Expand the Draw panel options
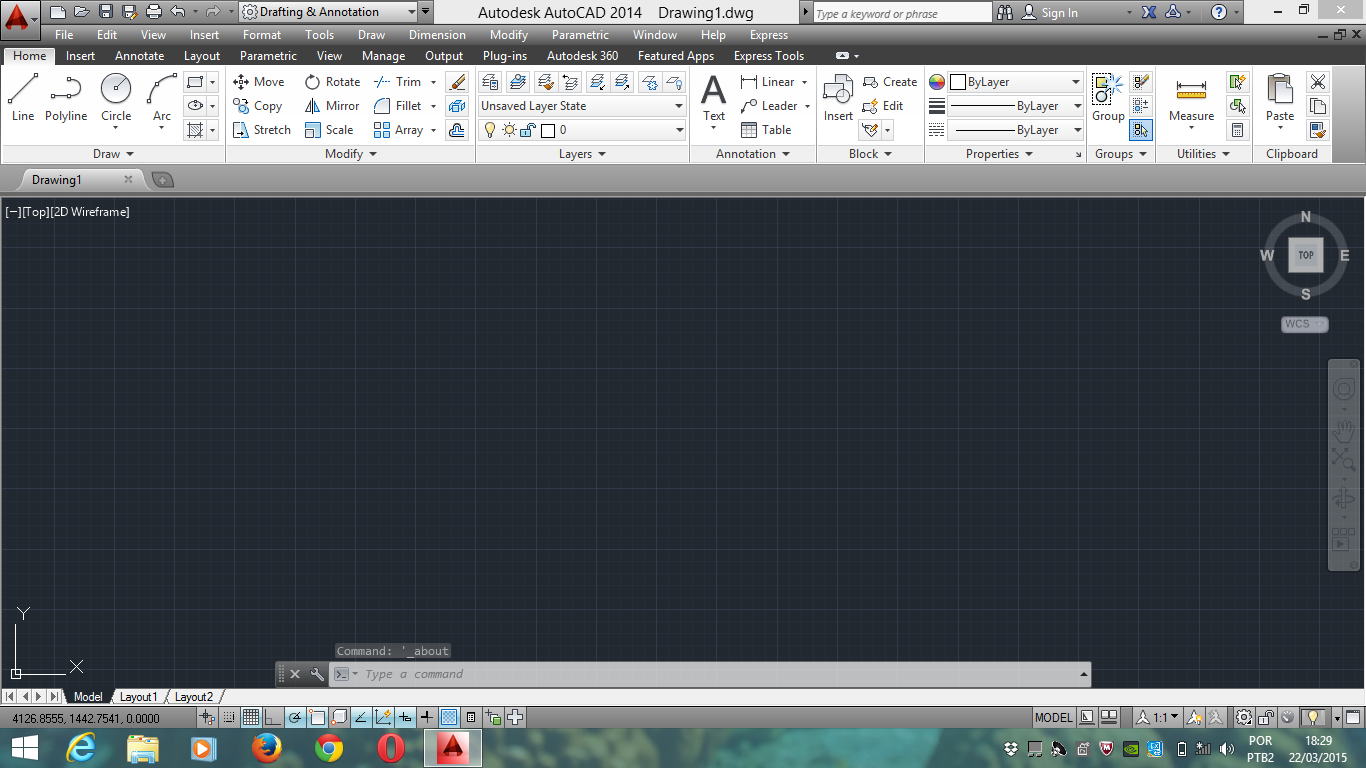1366x768 pixels. (x=114, y=154)
